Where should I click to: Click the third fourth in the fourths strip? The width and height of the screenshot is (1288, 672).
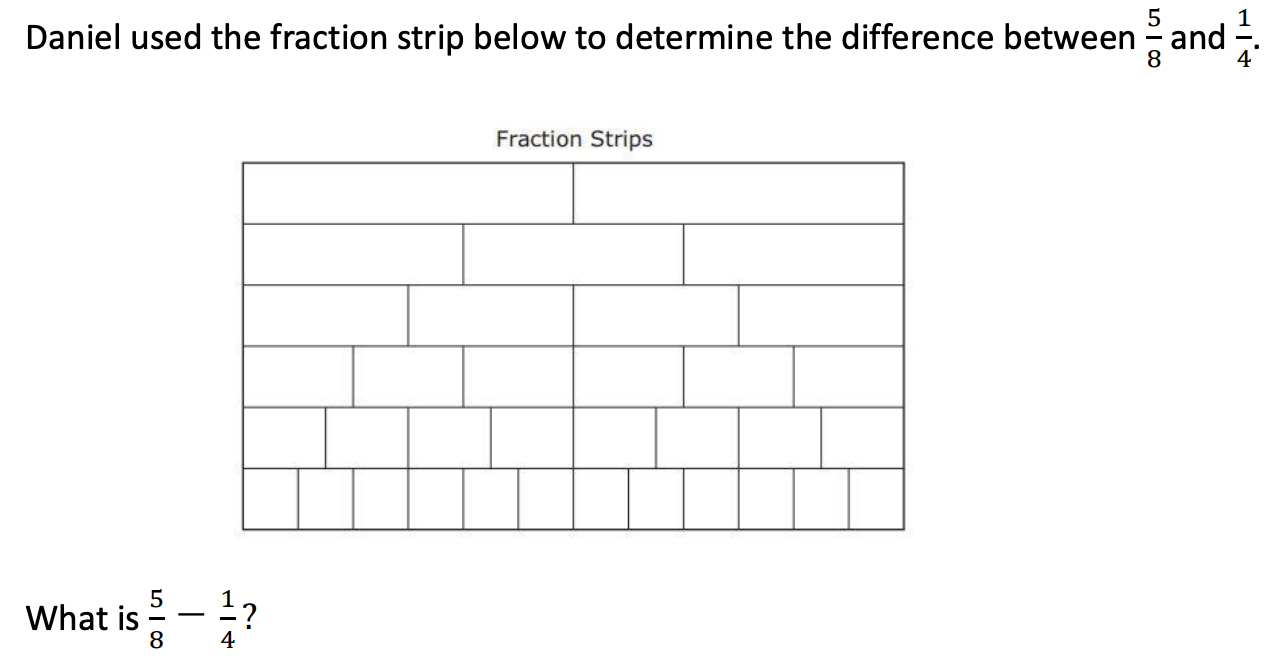point(656,315)
